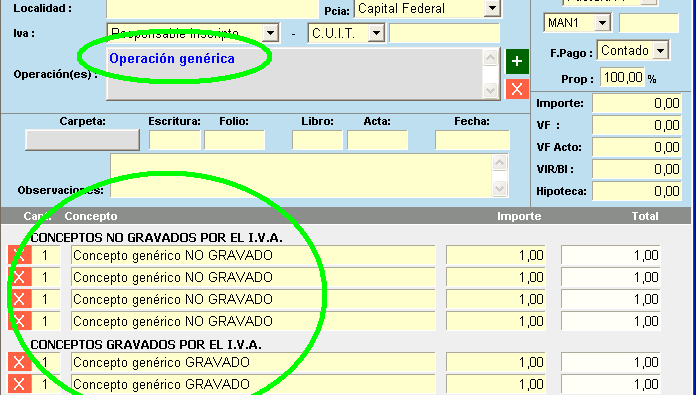Edit quantity of first NO GRAVADO row
The height and width of the screenshot is (395, 696).
coord(45,256)
